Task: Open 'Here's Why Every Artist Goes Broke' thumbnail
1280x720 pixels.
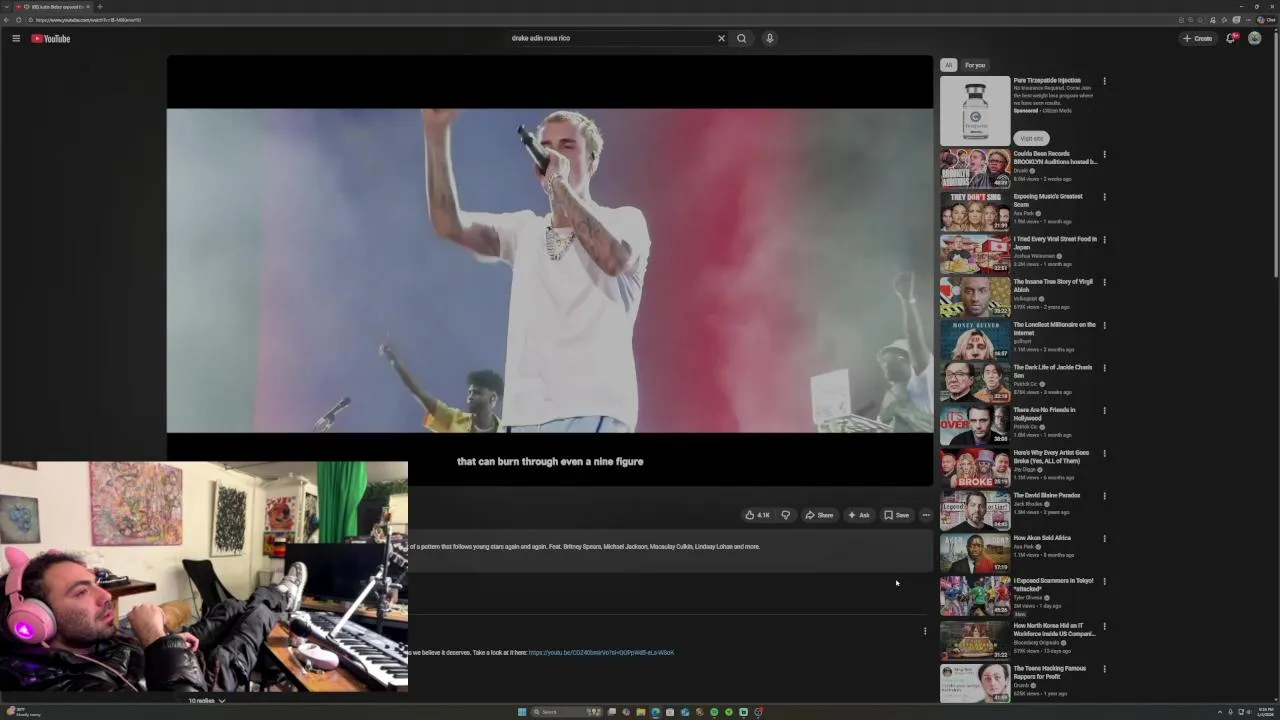Action: (x=975, y=467)
